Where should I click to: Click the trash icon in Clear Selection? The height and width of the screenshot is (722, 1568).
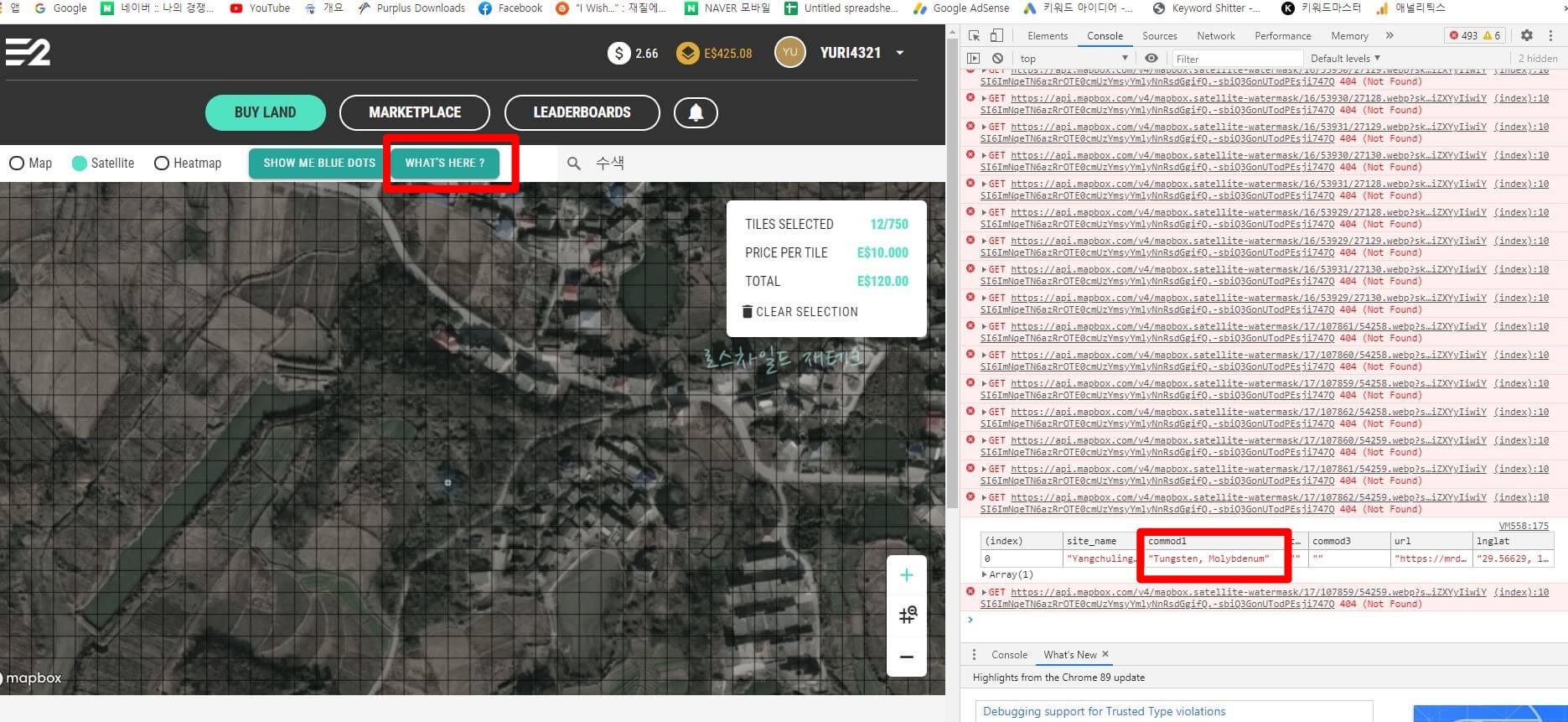(748, 311)
